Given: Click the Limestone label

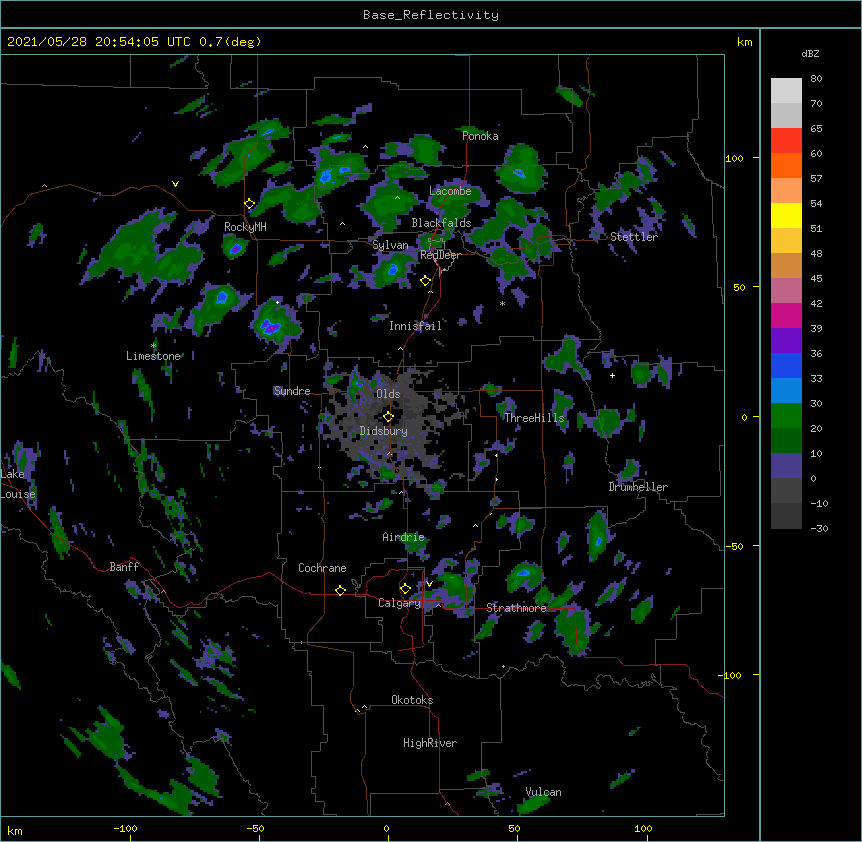Looking at the screenshot, I should 153,356.
